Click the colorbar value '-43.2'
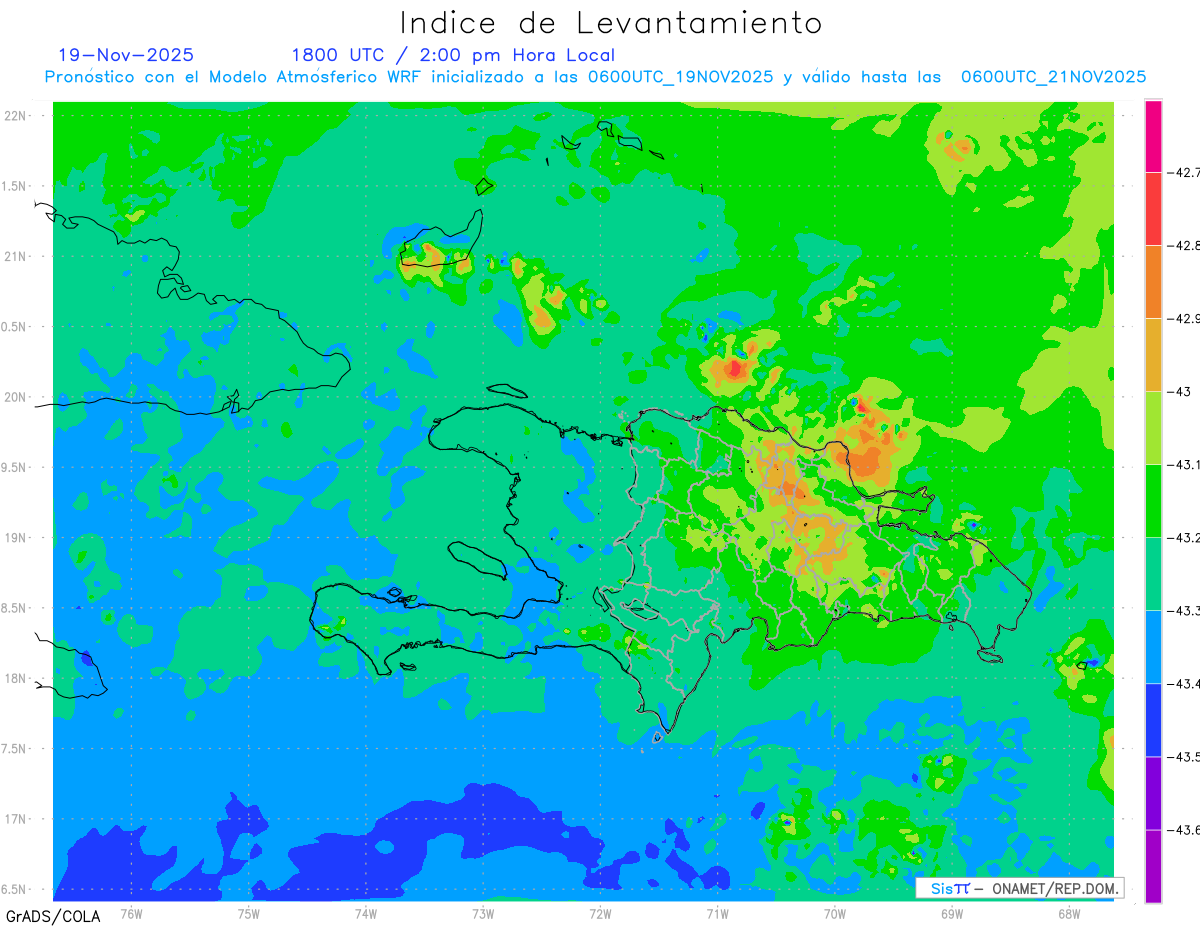The width and height of the screenshot is (1200, 927). [x=1184, y=537]
